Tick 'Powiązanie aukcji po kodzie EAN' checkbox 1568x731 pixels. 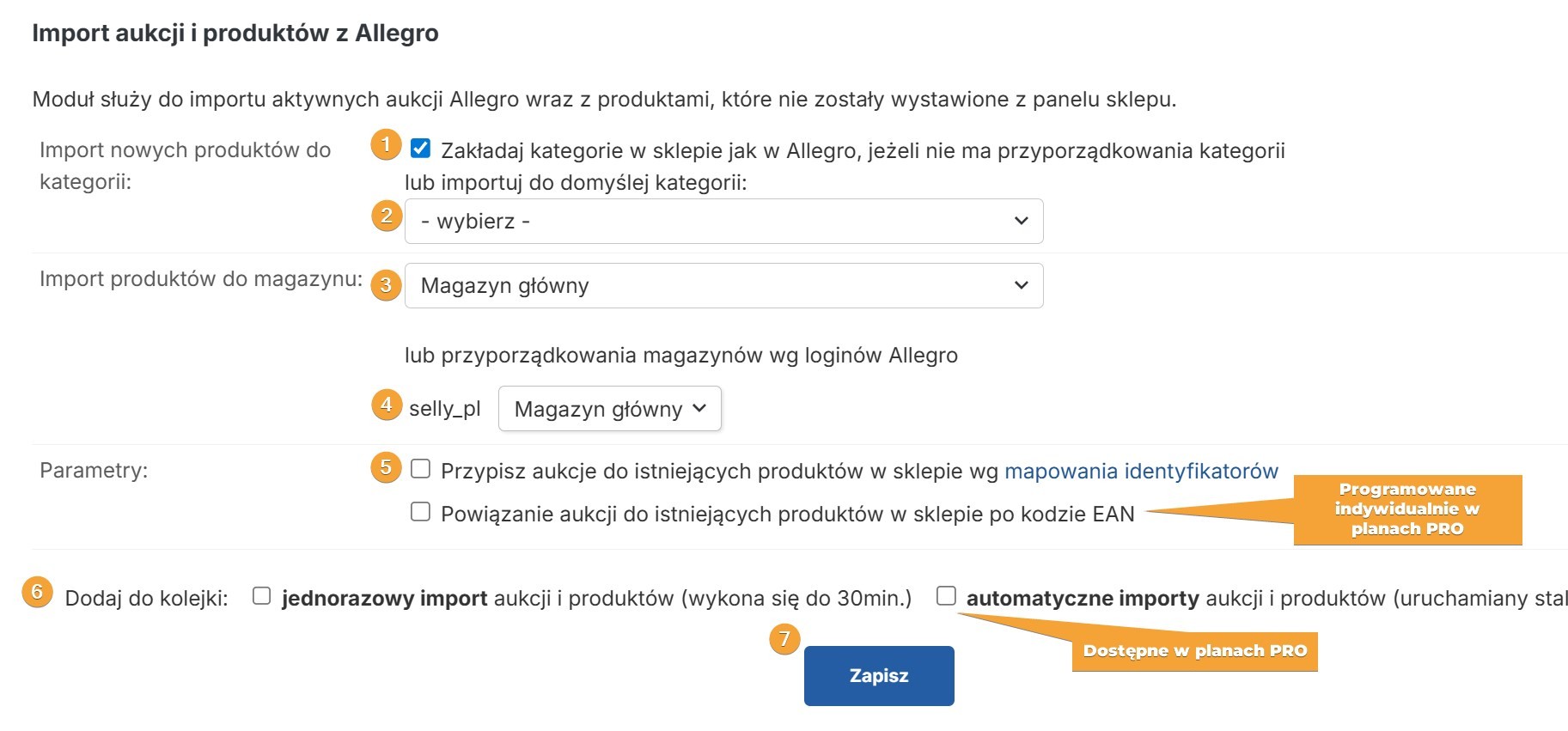coord(420,512)
